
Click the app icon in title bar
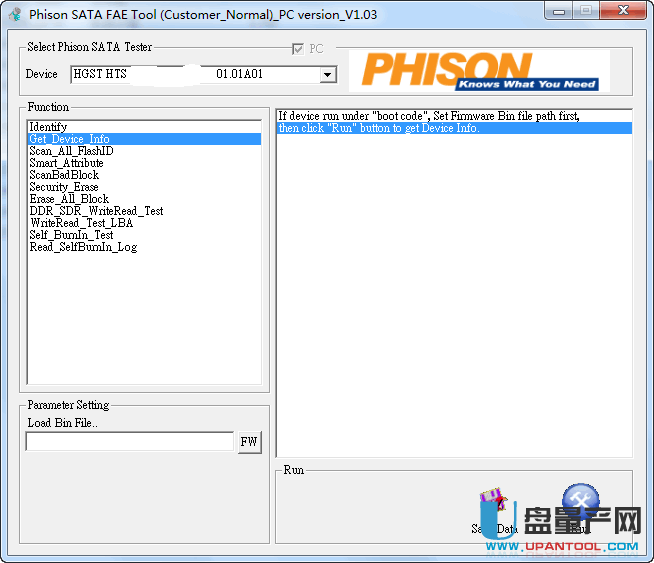pos(15,15)
